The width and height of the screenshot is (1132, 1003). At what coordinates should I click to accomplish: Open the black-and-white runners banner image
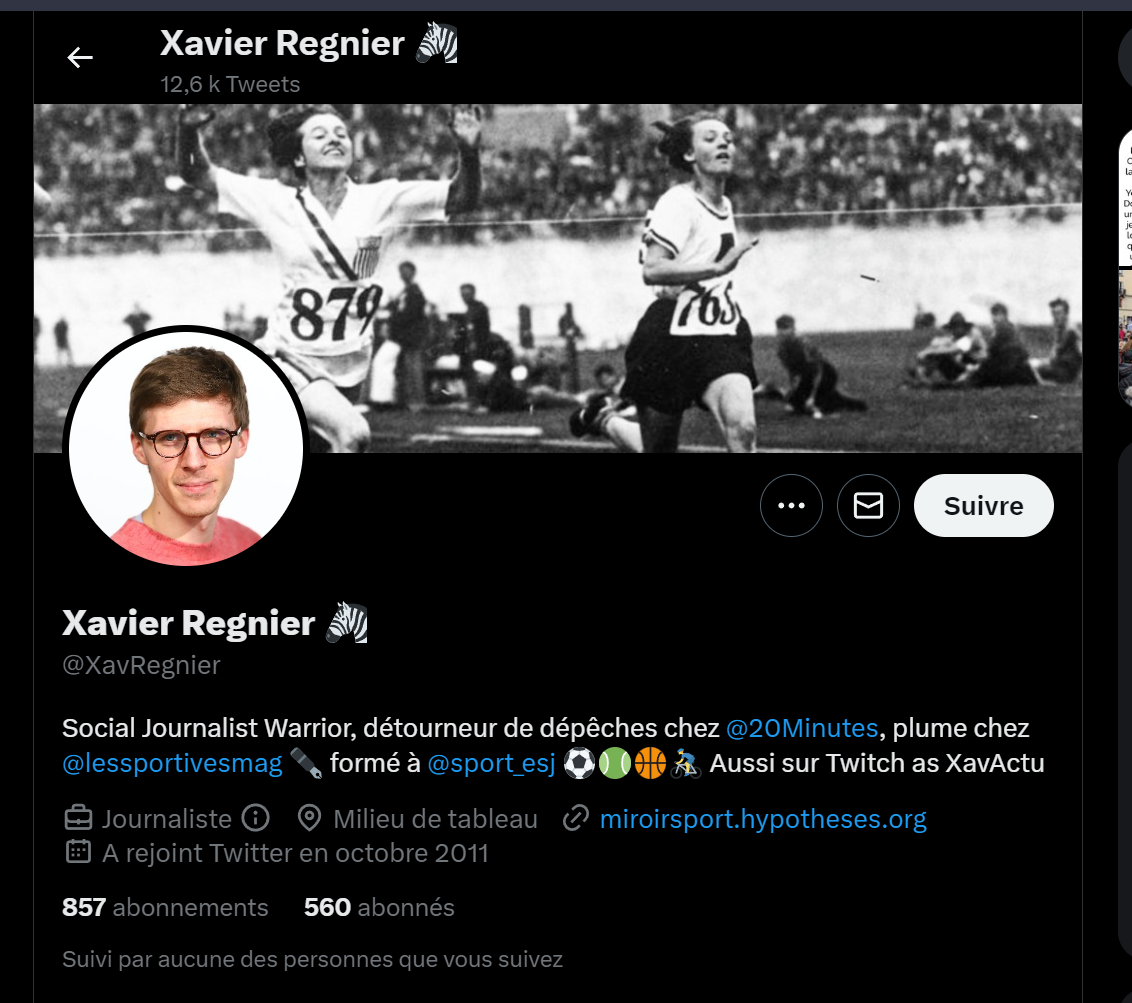click(x=557, y=278)
